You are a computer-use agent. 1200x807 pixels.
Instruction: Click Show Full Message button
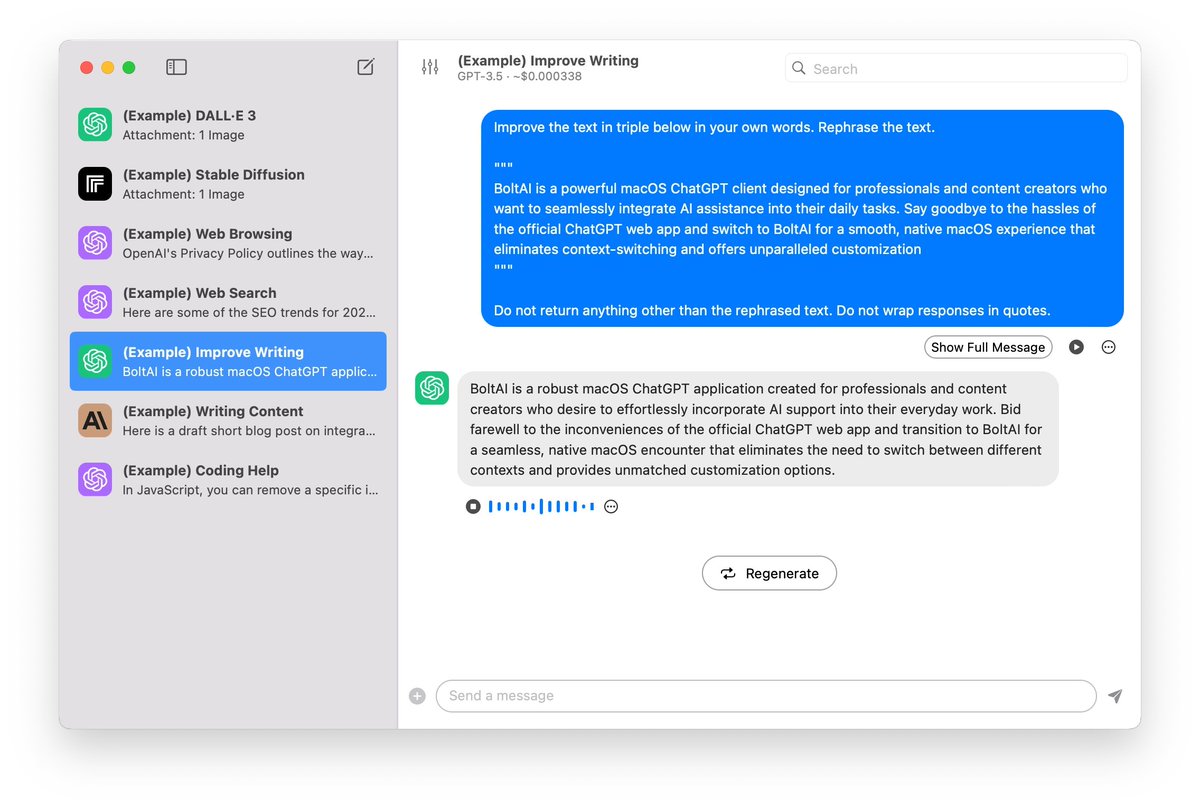click(988, 347)
